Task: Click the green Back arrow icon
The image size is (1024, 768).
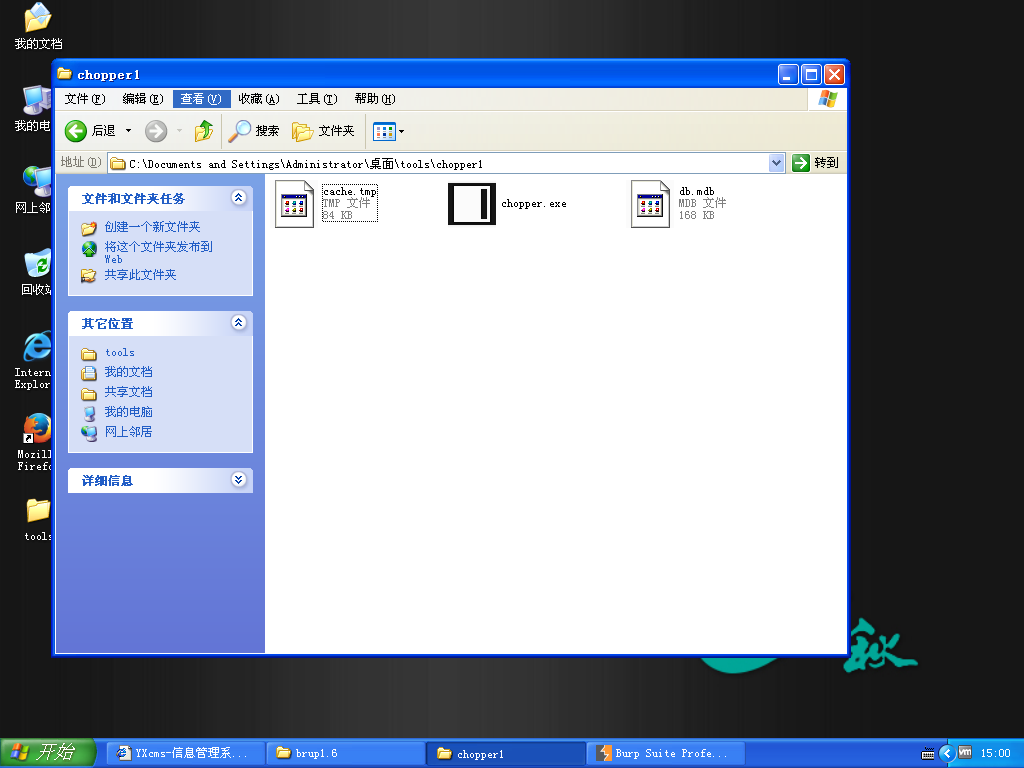Action: pos(76,131)
